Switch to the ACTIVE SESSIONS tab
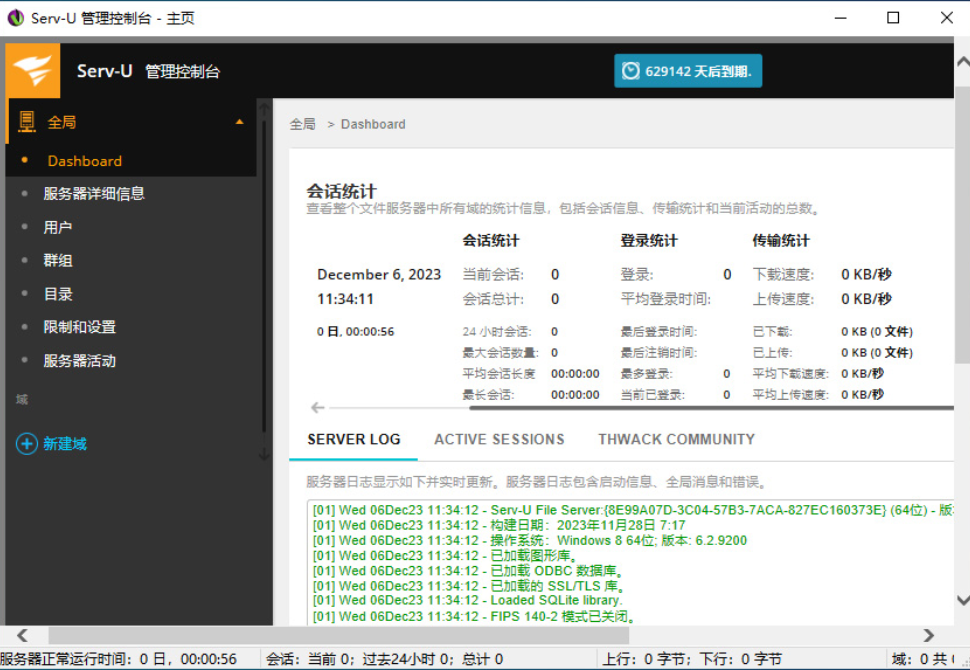 [x=499, y=439]
